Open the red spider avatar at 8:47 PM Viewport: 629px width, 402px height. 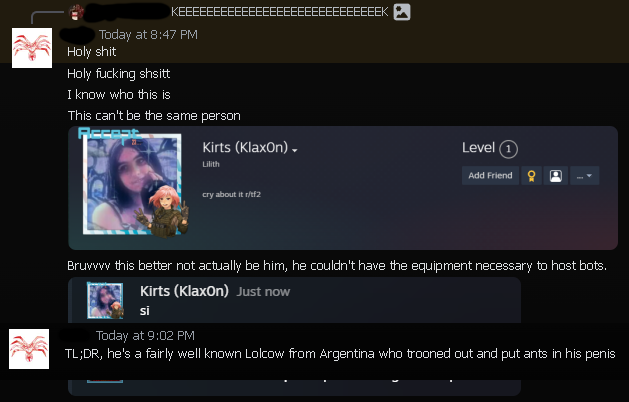pyautogui.click(x=32, y=48)
